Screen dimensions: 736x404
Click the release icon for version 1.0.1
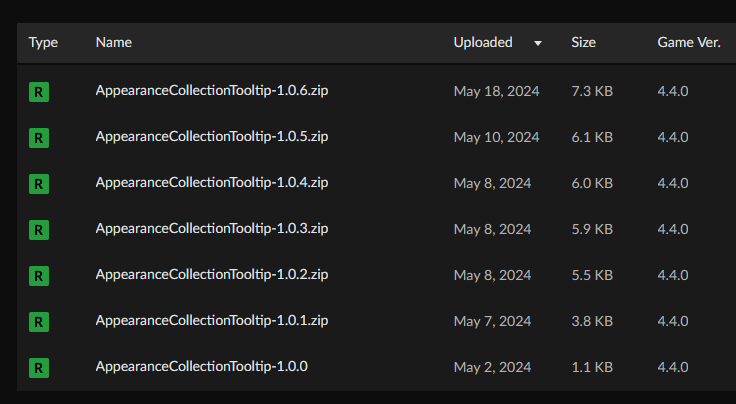coord(39,321)
